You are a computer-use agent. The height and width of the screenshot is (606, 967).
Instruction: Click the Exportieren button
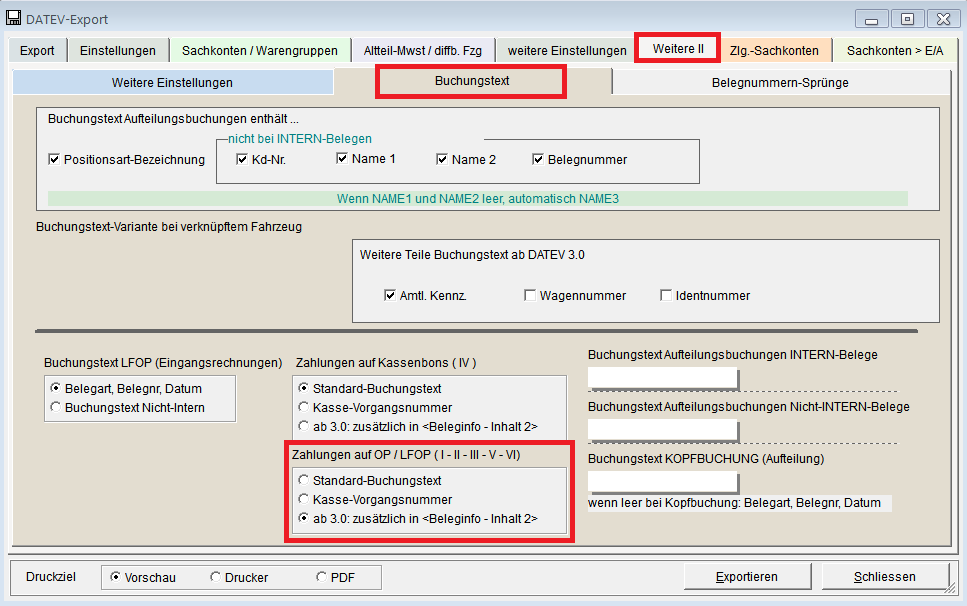pyautogui.click(x=747, y=577)
